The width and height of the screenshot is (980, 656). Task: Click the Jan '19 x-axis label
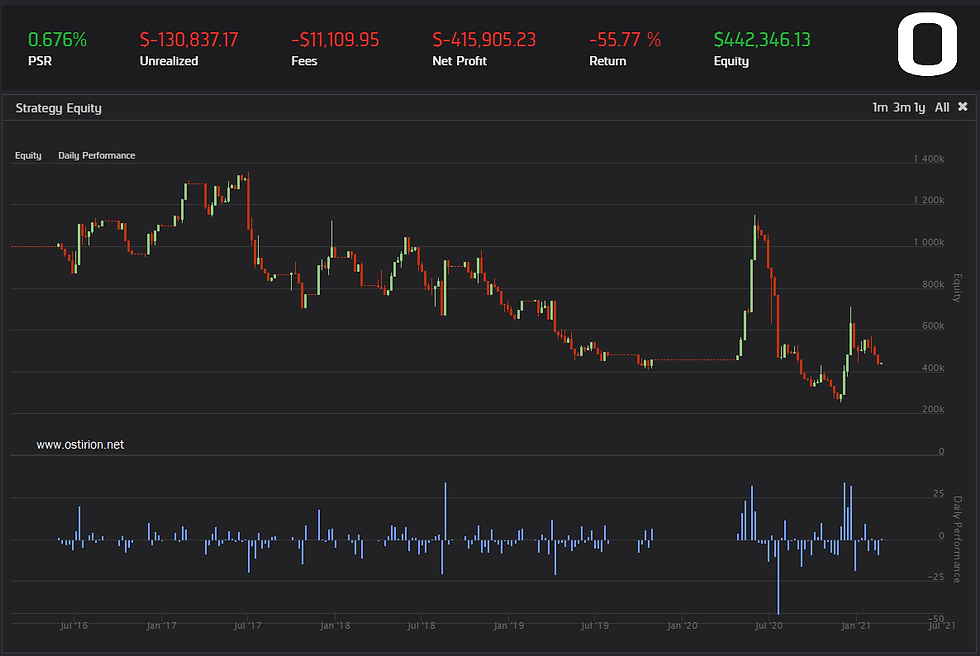pos(509,625)
